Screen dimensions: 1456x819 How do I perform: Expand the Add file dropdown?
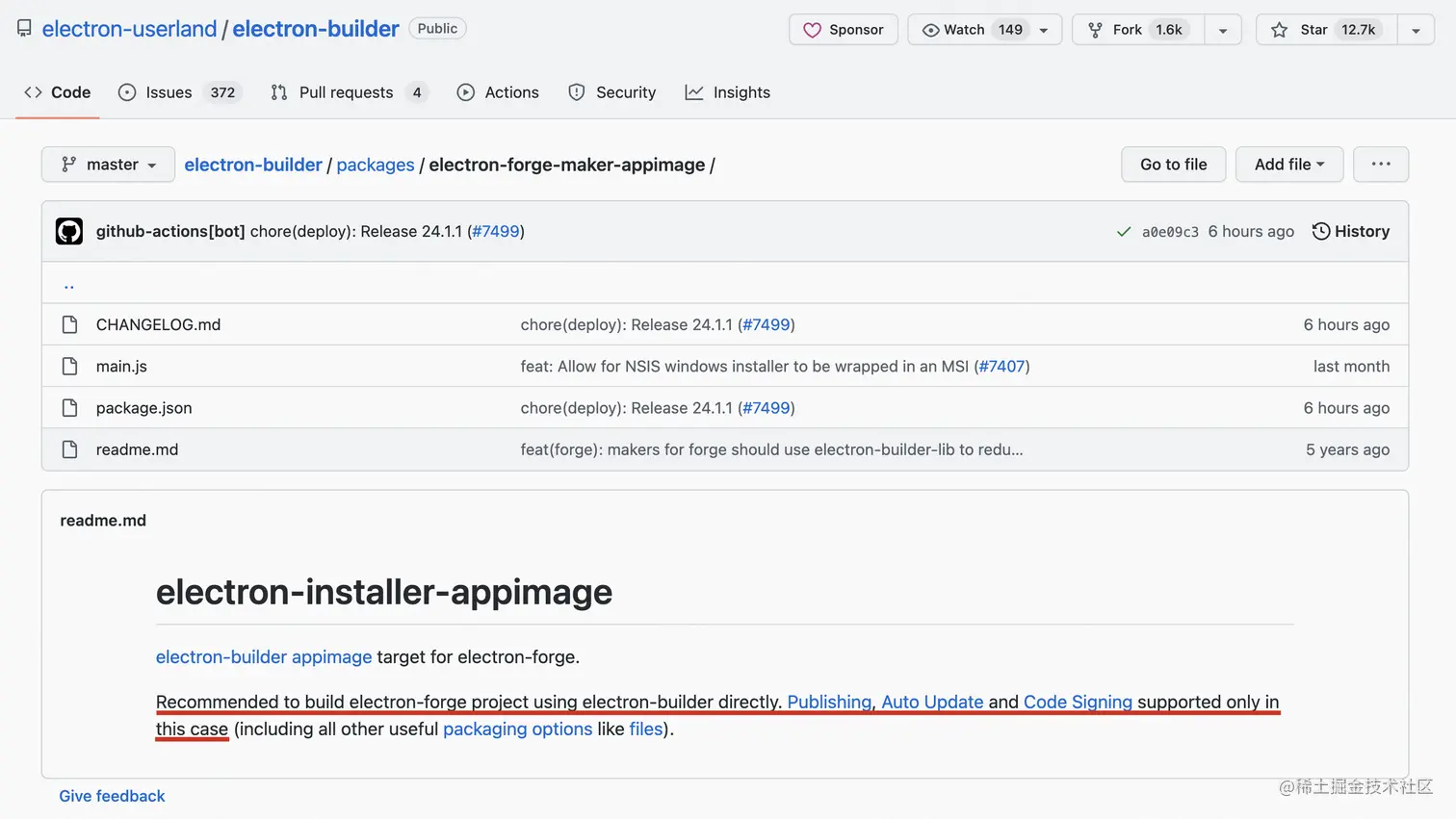point(1289,165)
